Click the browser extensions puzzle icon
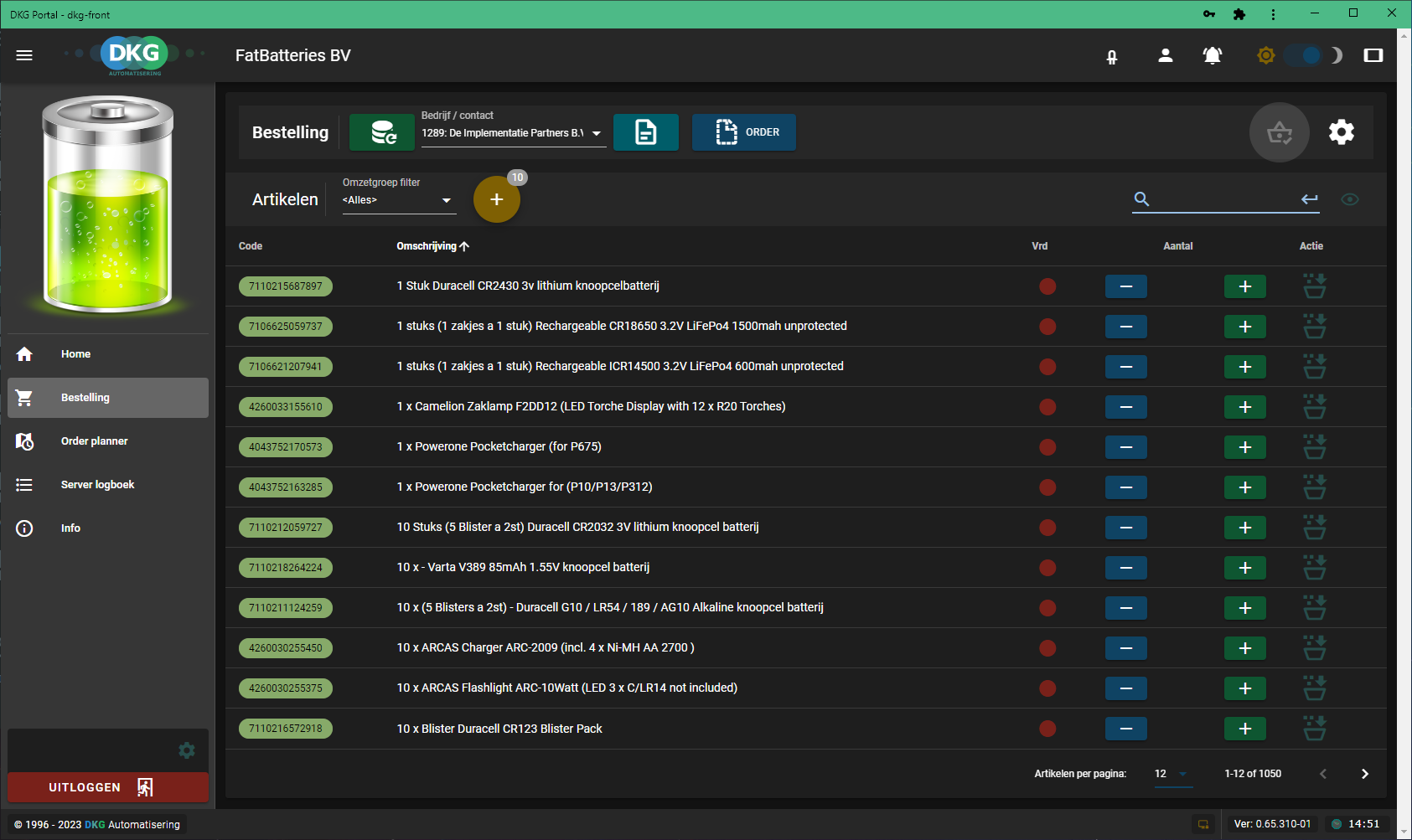Viewport: 1412px width, 840px height. click(x=1239, y=14)
